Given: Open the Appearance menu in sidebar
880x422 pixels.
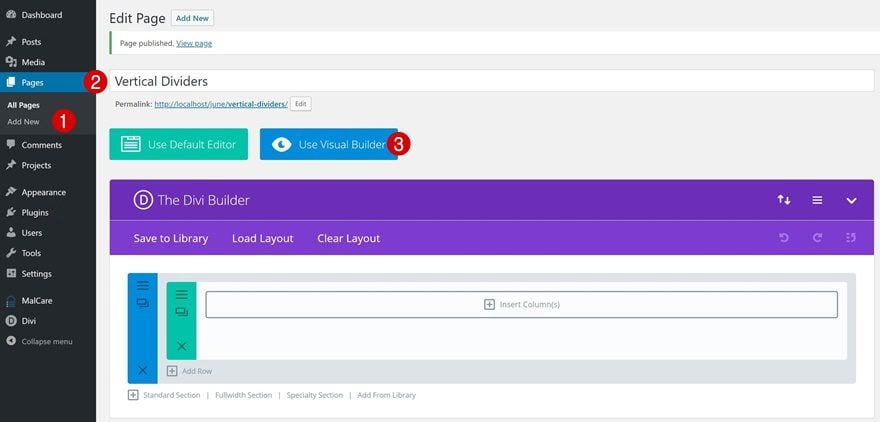Looking at the screenshot, I should [x=43, y=192].
